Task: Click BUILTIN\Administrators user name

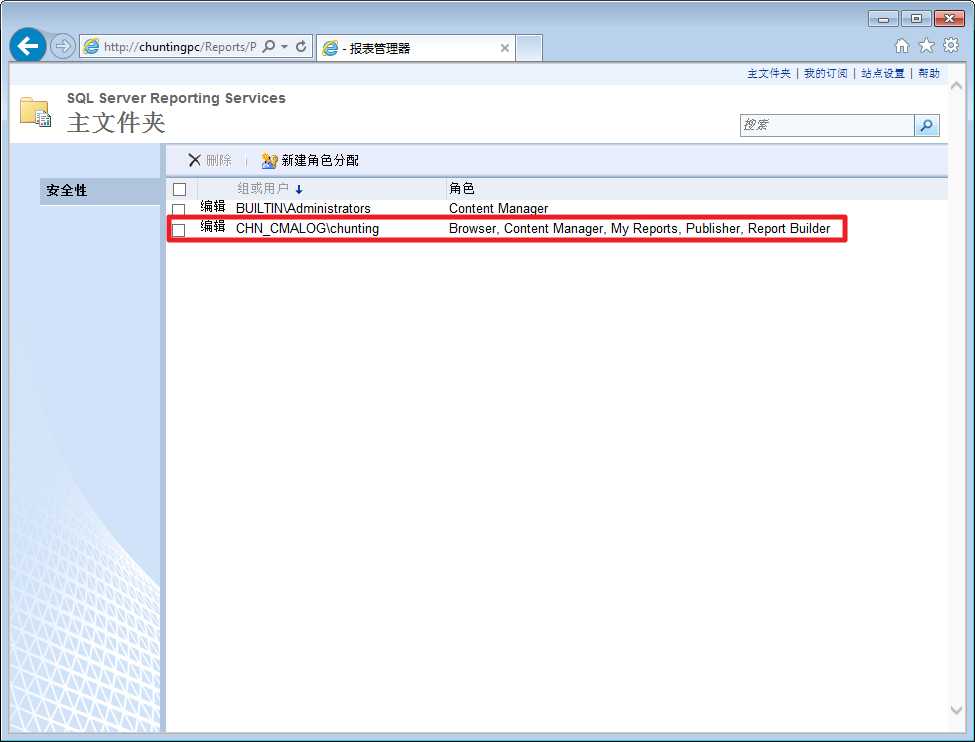Action: (x=303, y=208)
